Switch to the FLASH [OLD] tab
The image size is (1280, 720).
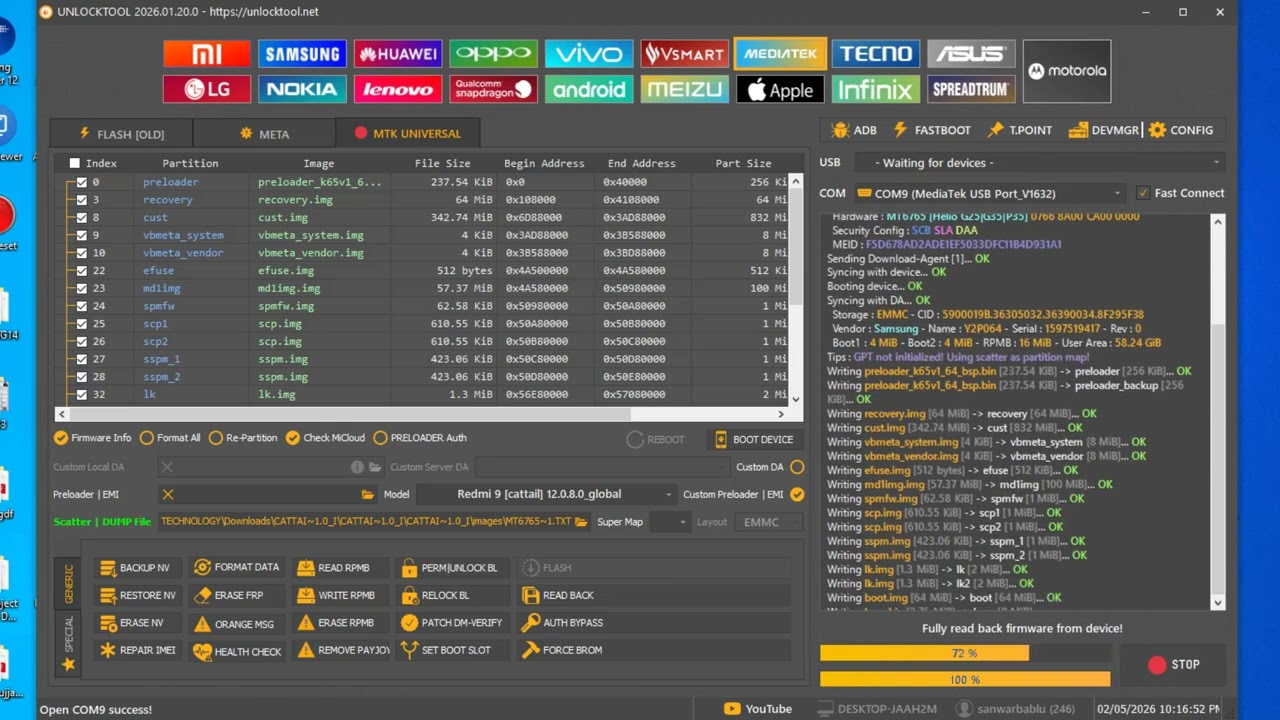tap(121, 133)
